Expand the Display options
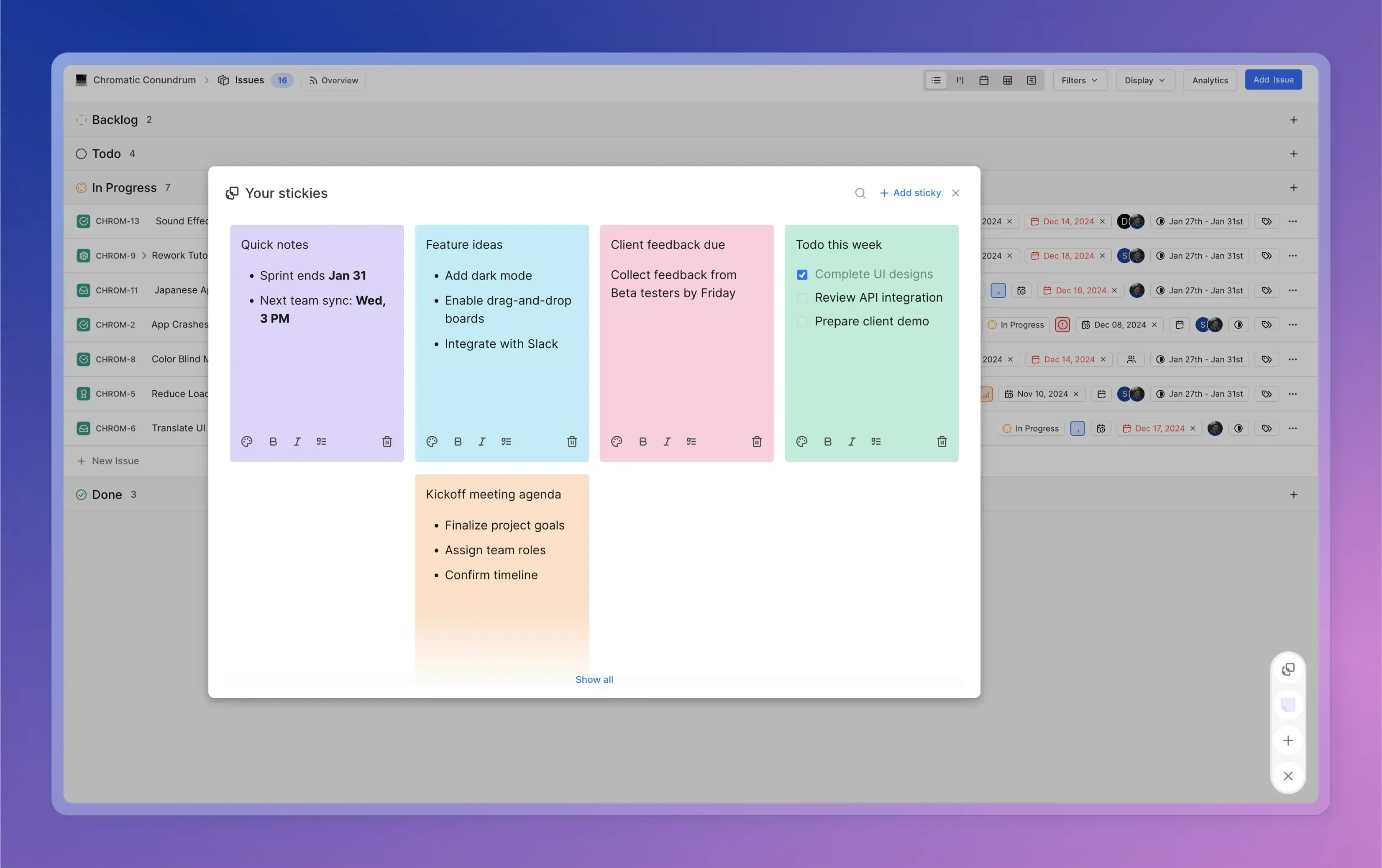Screen dimensions: 1382x868 (1144, 80)
